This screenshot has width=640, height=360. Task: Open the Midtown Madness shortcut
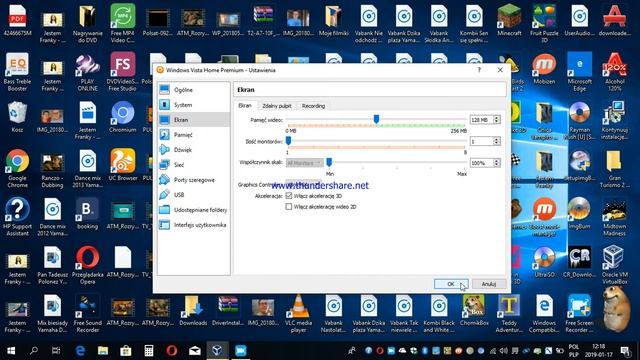coord(615,216)
